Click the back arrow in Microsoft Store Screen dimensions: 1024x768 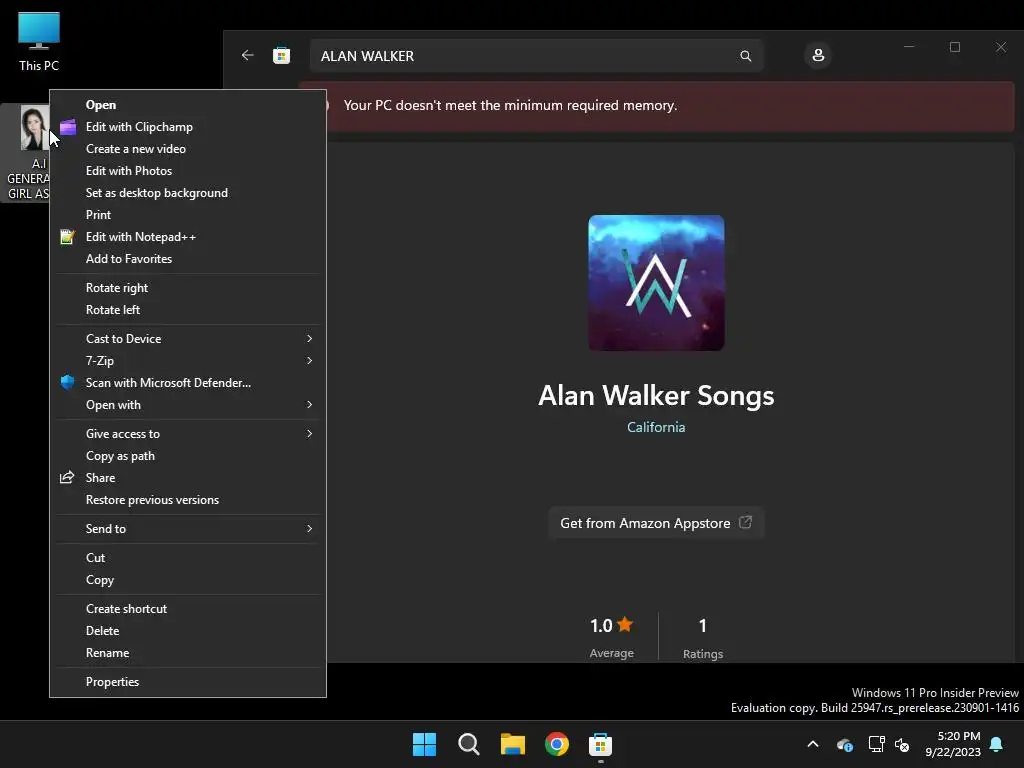click(x=248, y=56)
